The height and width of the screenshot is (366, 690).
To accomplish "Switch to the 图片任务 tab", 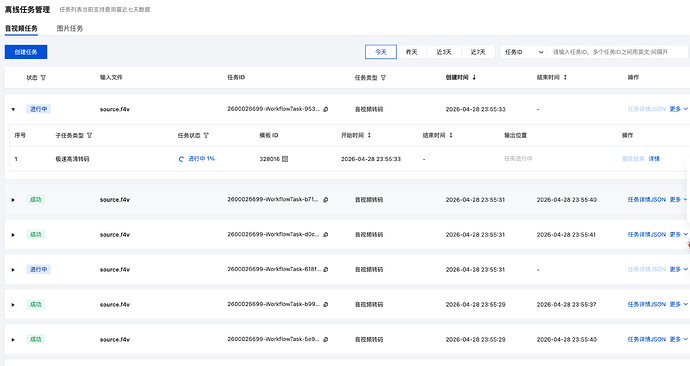I will [x=70, y=28].
